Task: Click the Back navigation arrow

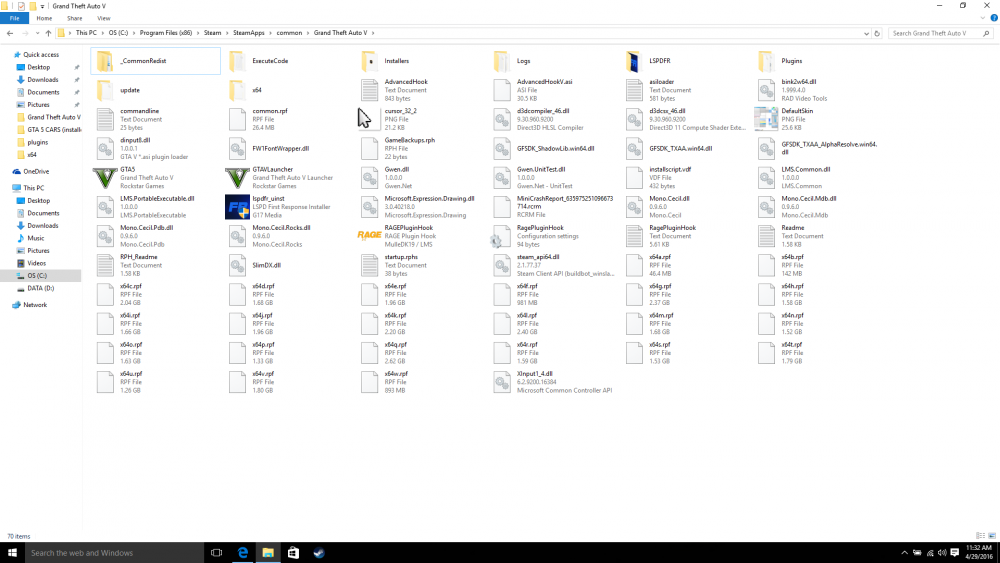Action: (x=10, y=33)
